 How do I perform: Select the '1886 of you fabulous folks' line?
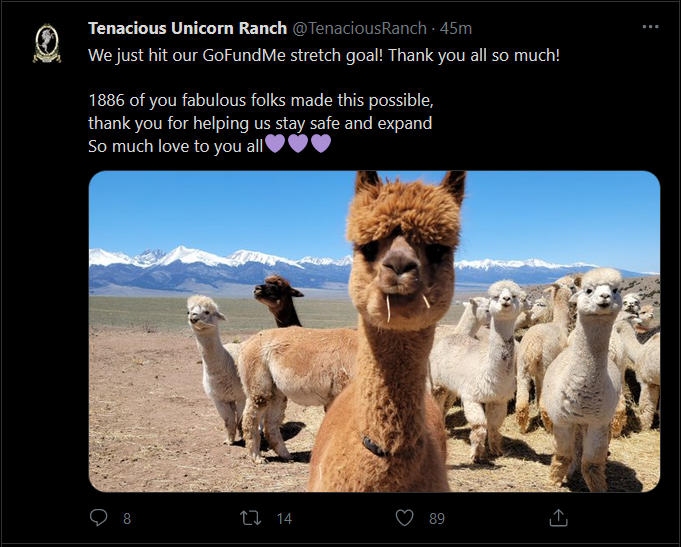pos(261,100)
